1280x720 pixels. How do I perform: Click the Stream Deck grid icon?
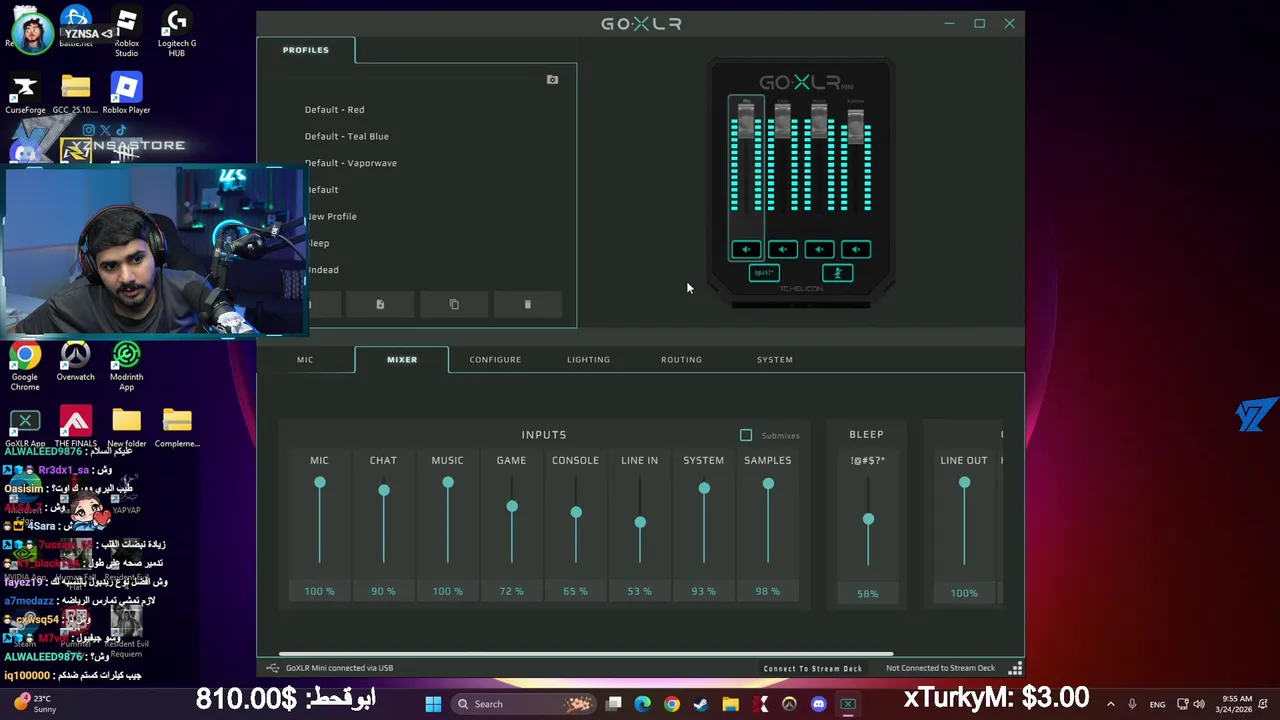tap(1015, 668)
